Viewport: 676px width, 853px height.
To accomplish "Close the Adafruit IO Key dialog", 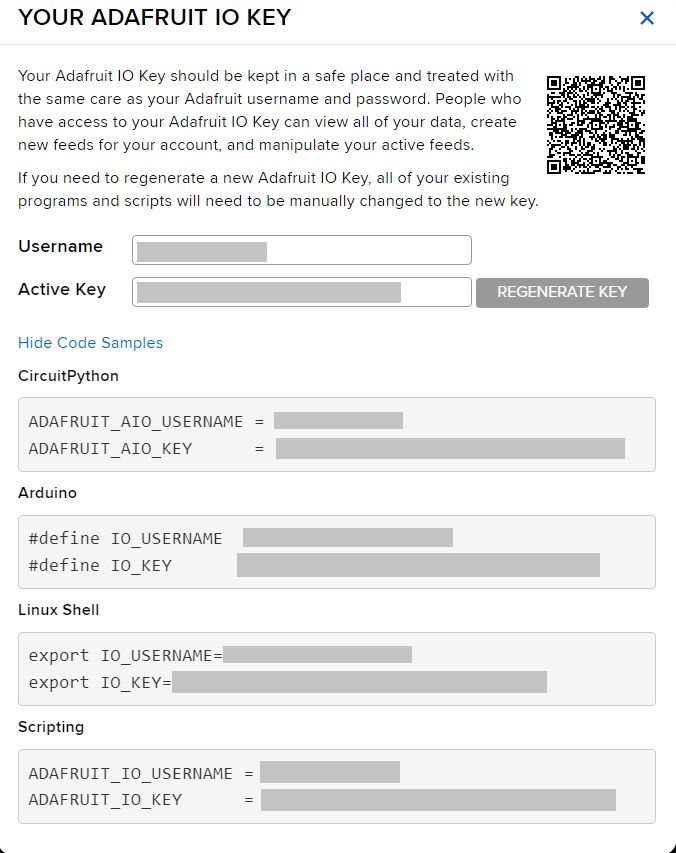I will click(x=647, y=18).
